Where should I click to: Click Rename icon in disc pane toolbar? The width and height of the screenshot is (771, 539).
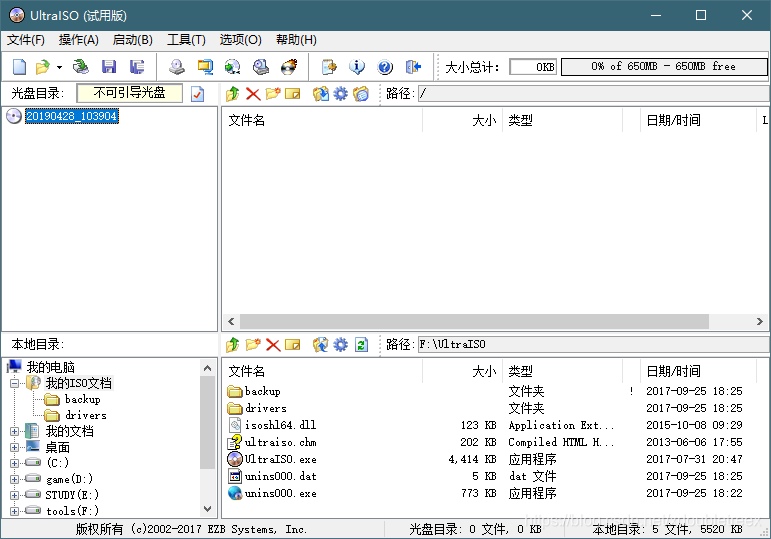[x=293, y=93]
